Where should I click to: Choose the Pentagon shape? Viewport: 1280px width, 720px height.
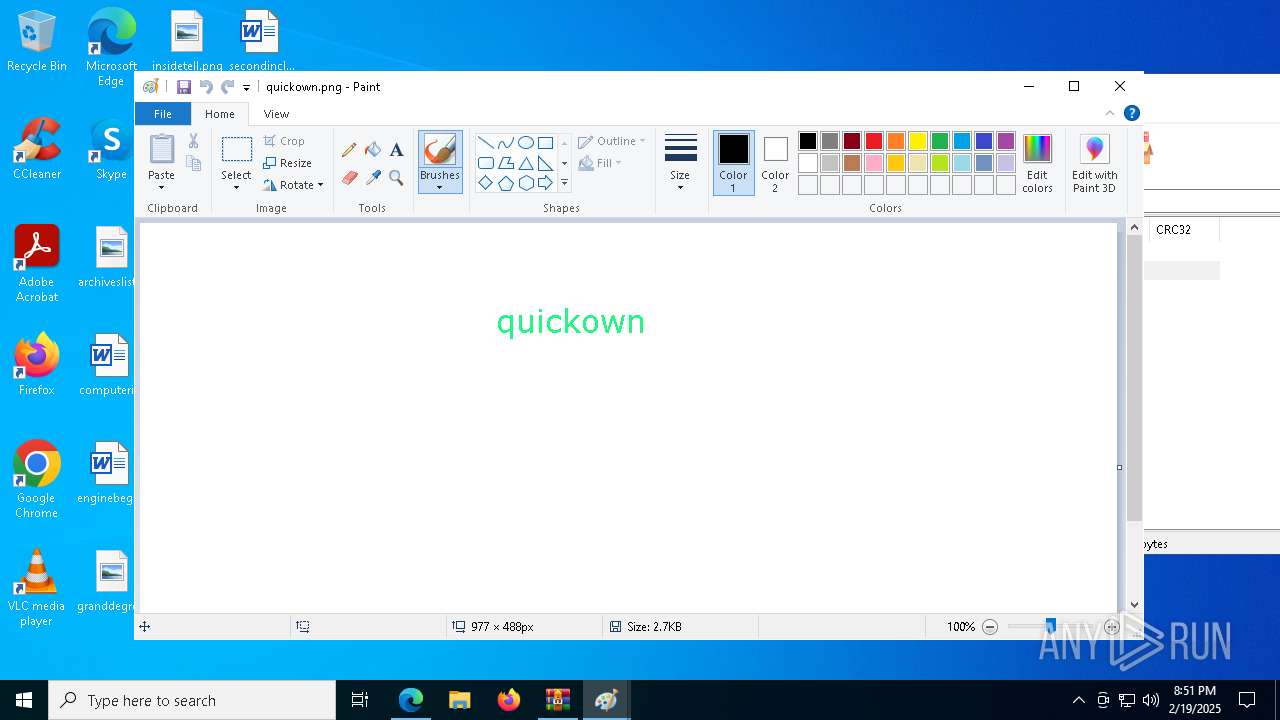pyautogui.click(x=505, y=183)
